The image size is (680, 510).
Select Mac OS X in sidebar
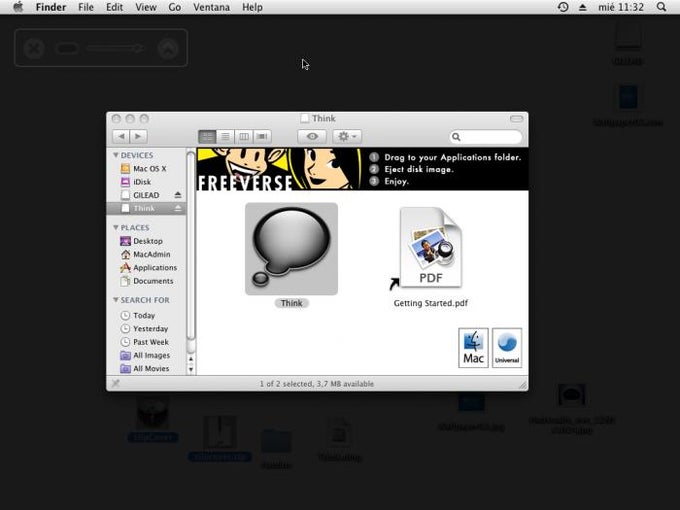(x=146, y=169)
